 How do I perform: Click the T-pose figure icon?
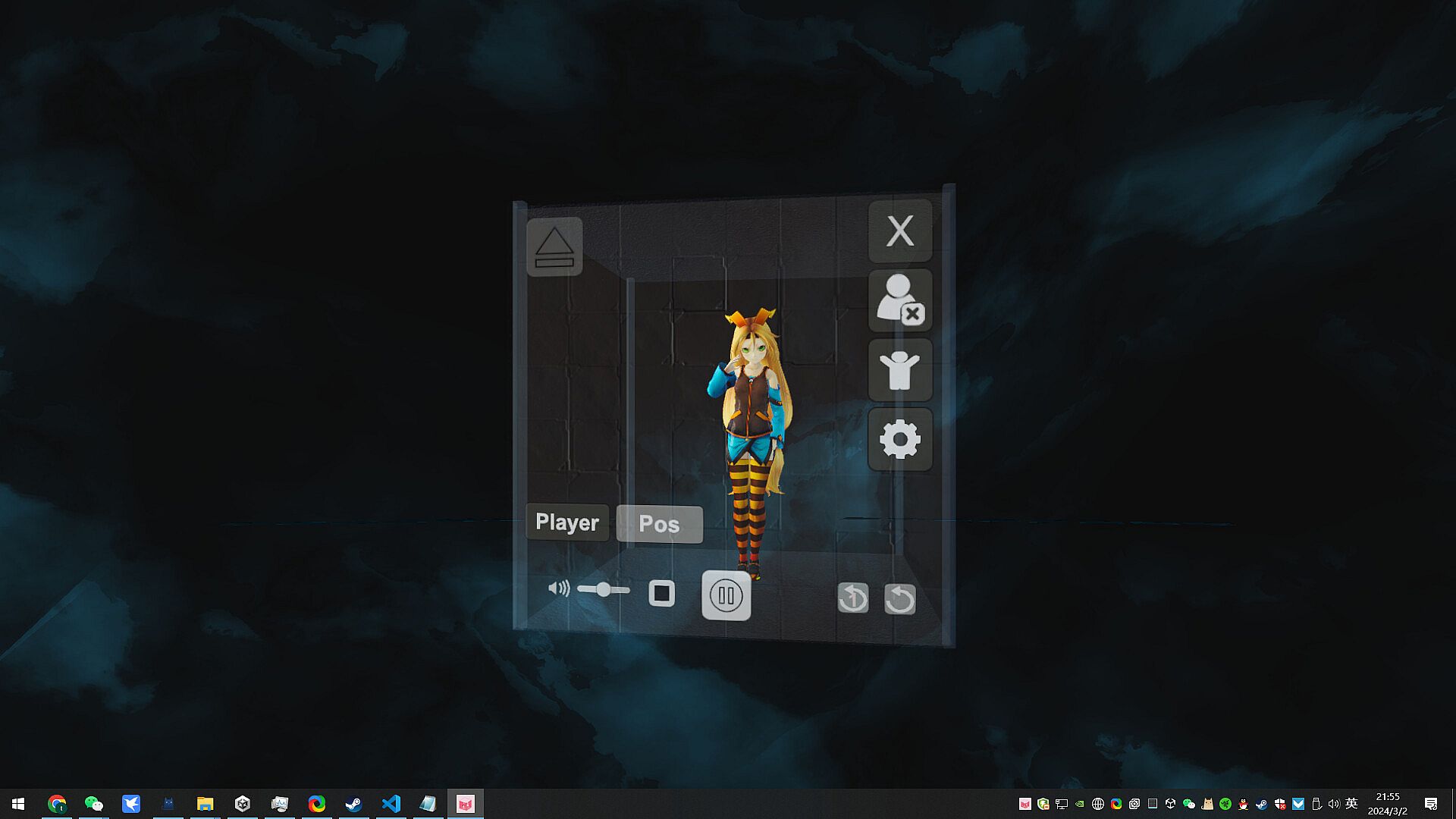pos(900,370)
